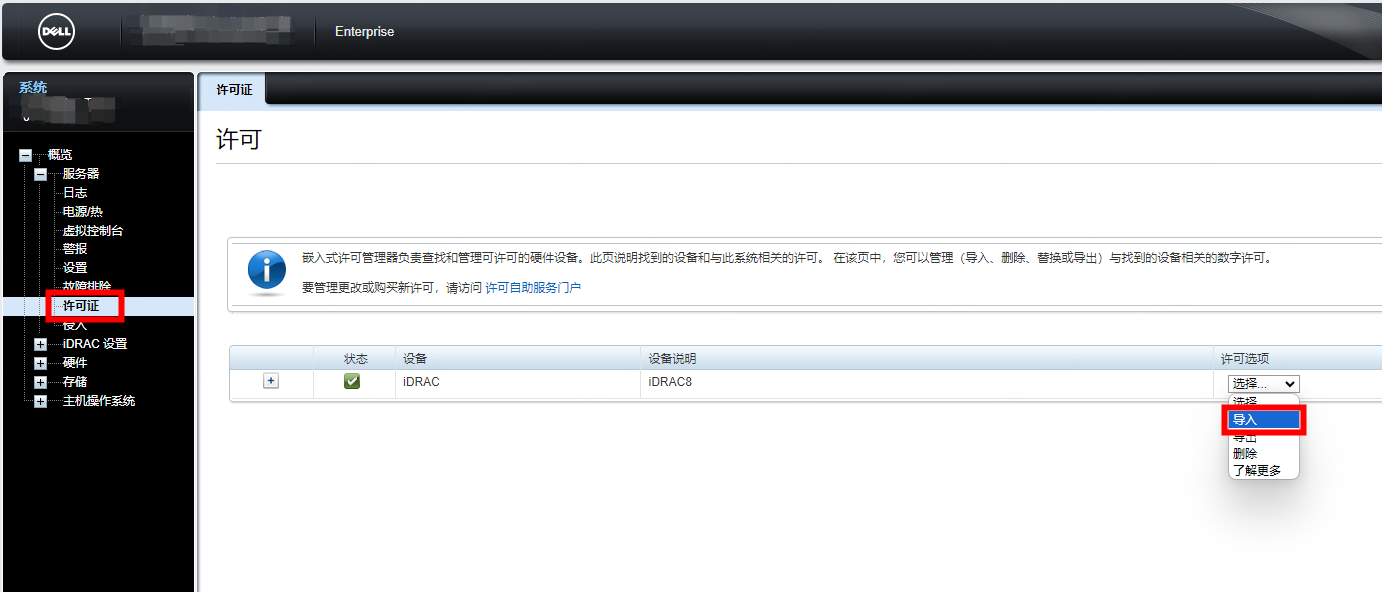Click the iDRAC8 device description cell
The width and height of the screenshot is (1382, 592).
(670, 381)
